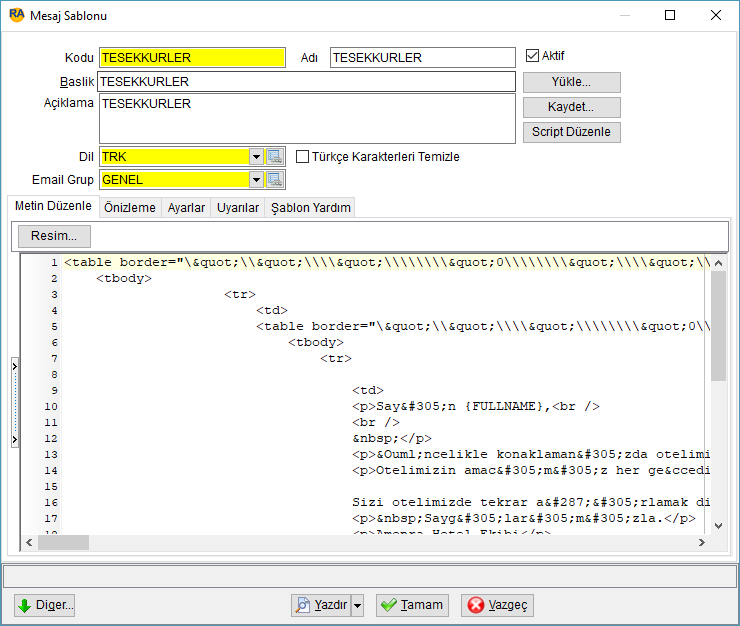
Task: Click the Kaydet... button
Action: [x=572, y=107]
